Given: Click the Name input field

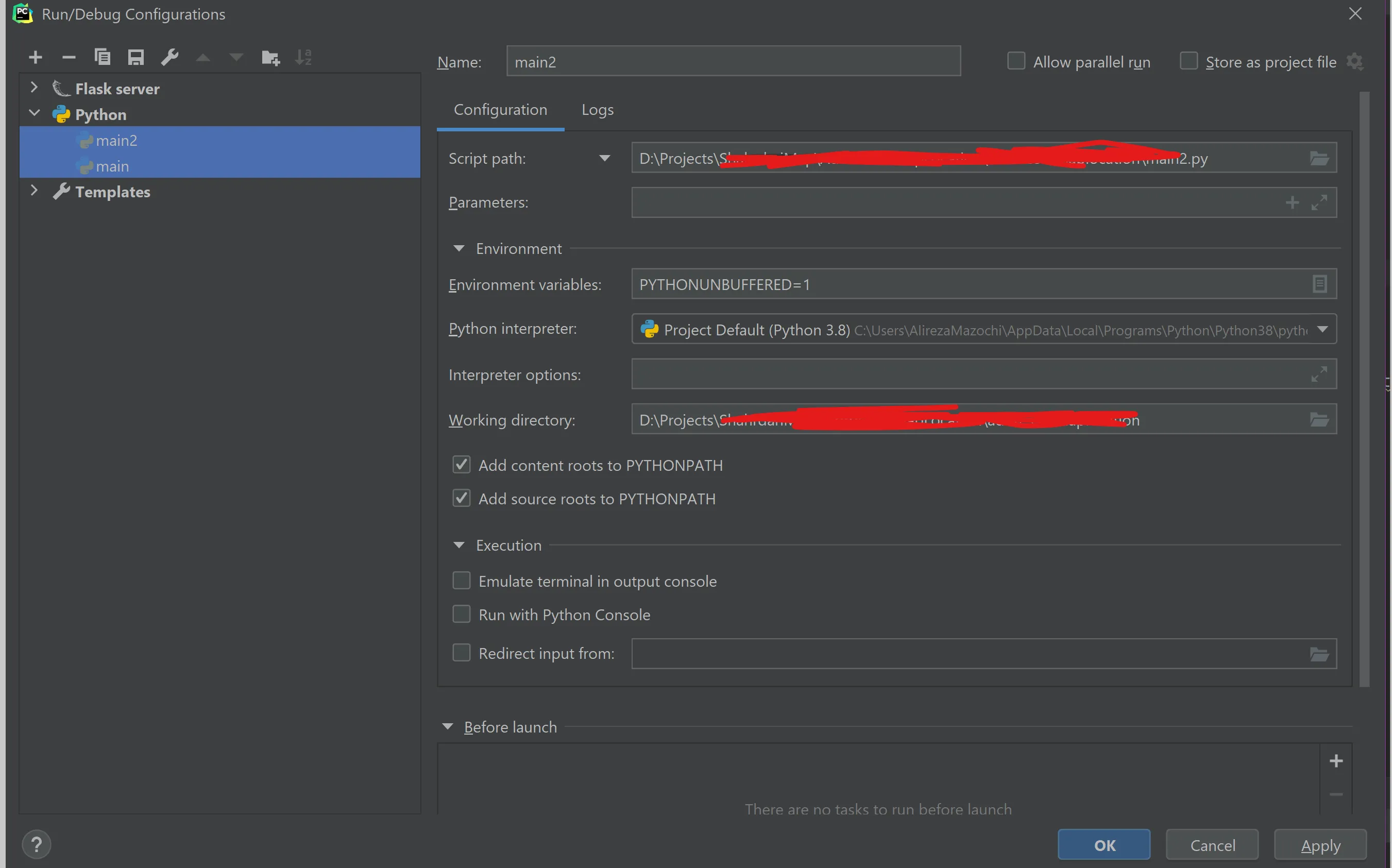Looking at the screenshot, I should pos(733,62).
